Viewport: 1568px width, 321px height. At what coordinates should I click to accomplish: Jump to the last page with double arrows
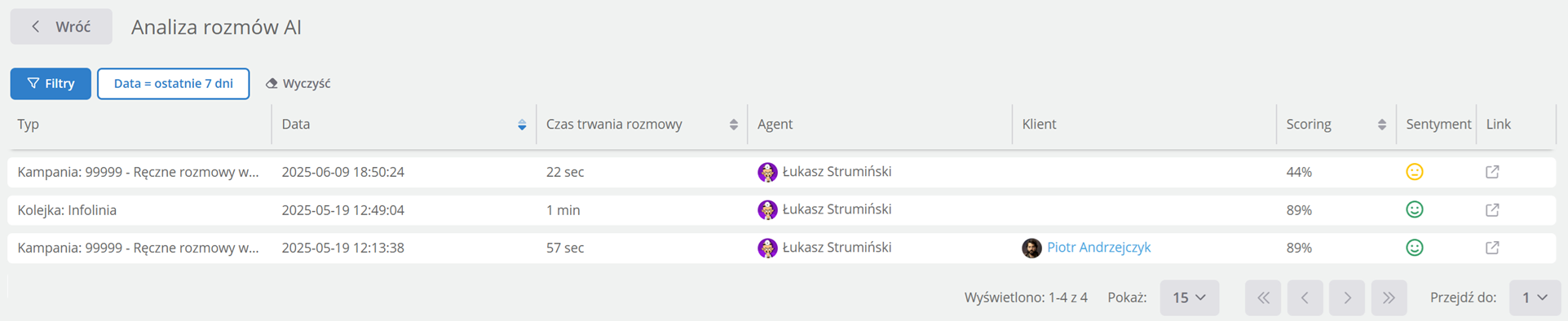tap(1389, 298)
